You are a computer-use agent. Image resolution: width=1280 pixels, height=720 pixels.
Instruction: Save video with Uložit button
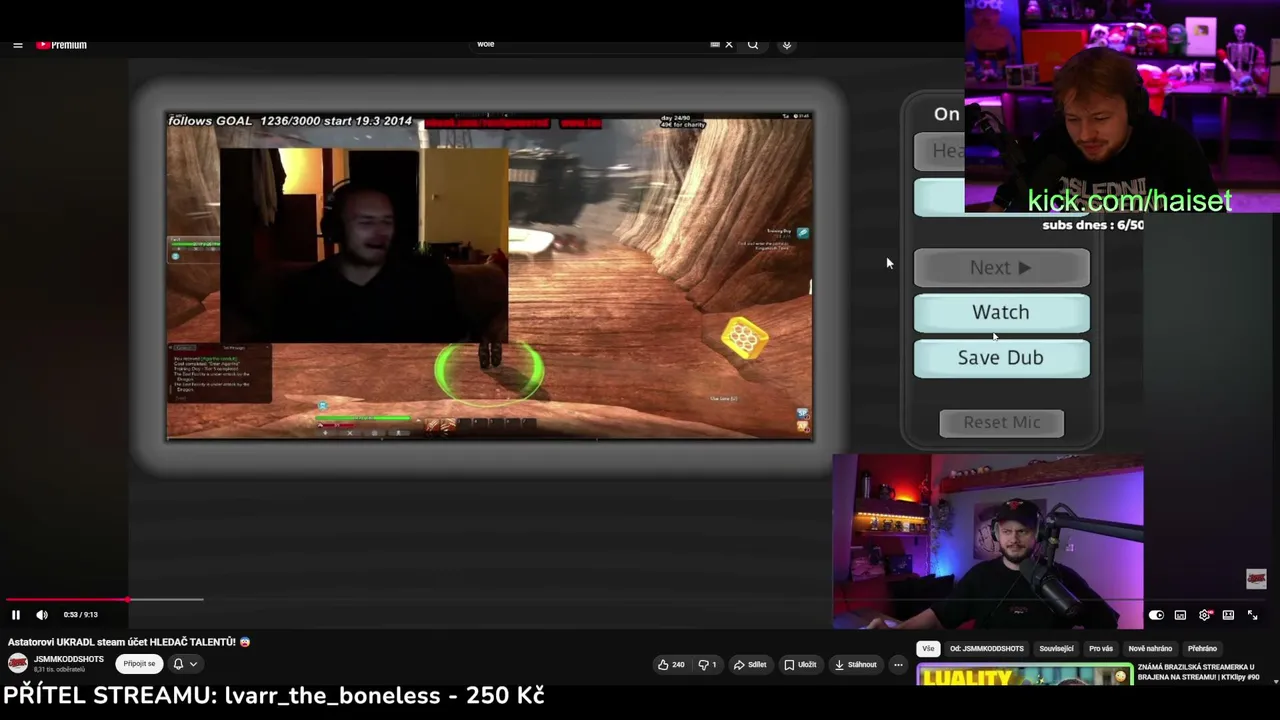point(800,665)
